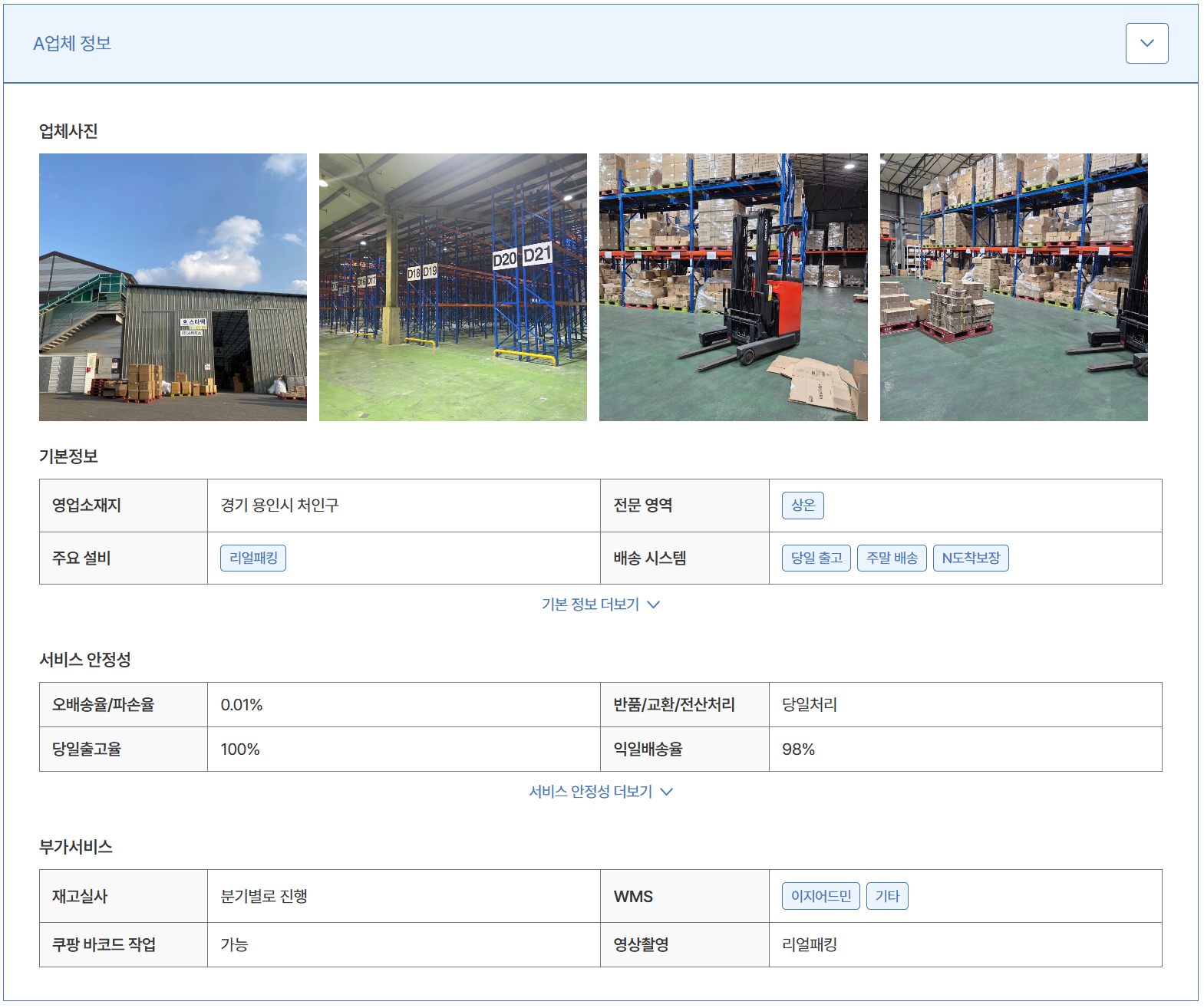The width and height of the screenshot is (1204, 1008).
Task: Click the 분기별로 진행 value
Action: 264,896
